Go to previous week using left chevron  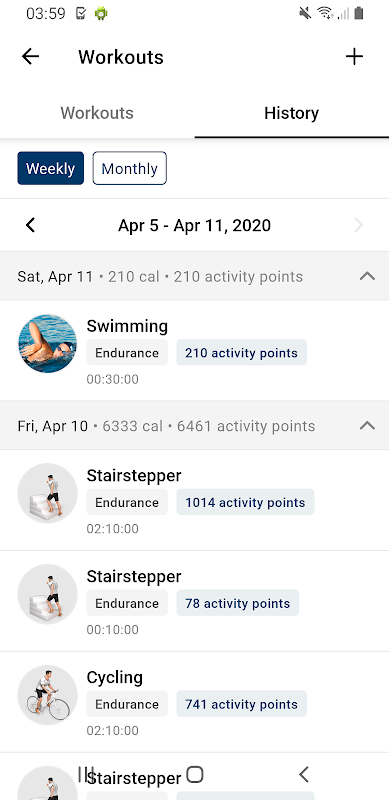pos(31,225)
